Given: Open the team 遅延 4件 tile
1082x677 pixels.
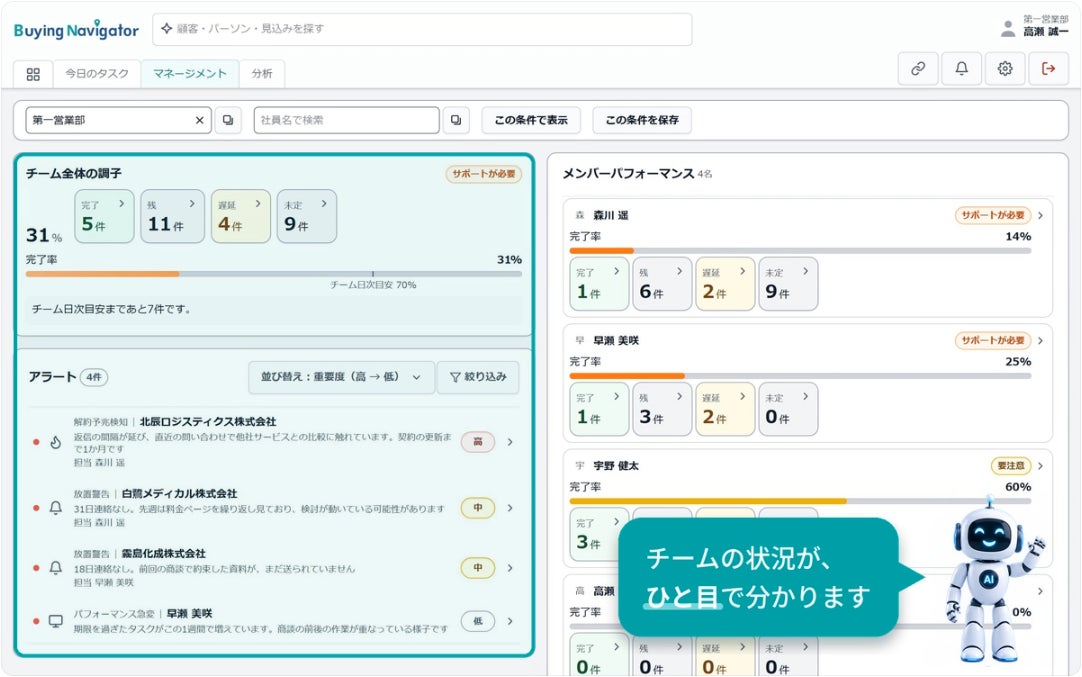Looking at the screenshot, I should pyautogui.click(x=241, y=216).
